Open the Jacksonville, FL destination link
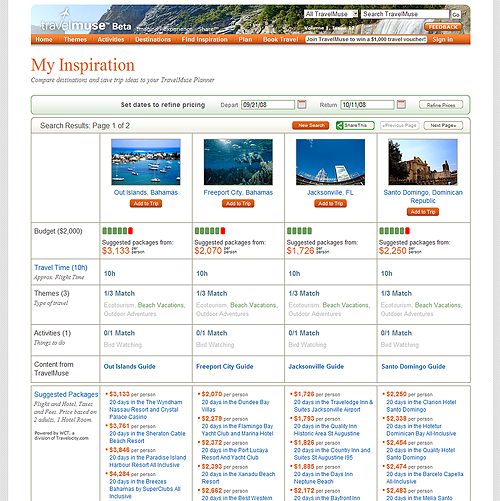 [330, 193]
